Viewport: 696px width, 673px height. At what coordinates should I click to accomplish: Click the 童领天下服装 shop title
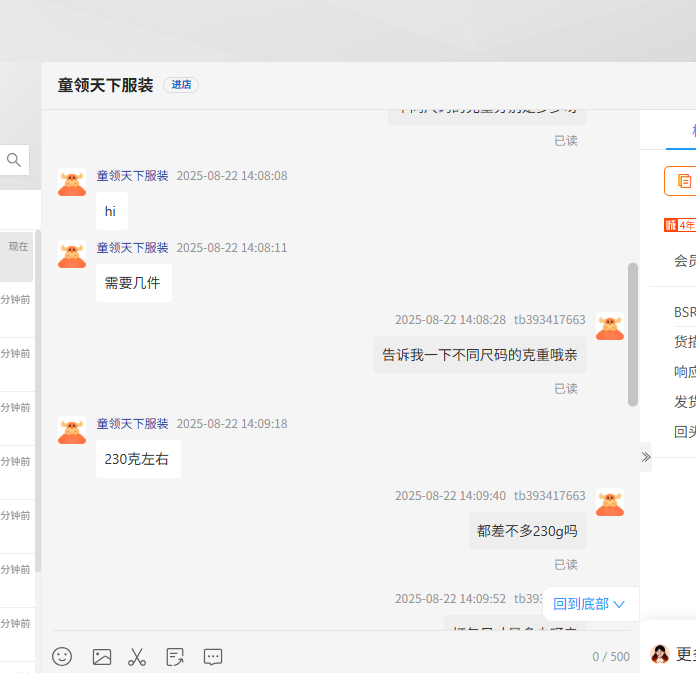tap(106, 86)
